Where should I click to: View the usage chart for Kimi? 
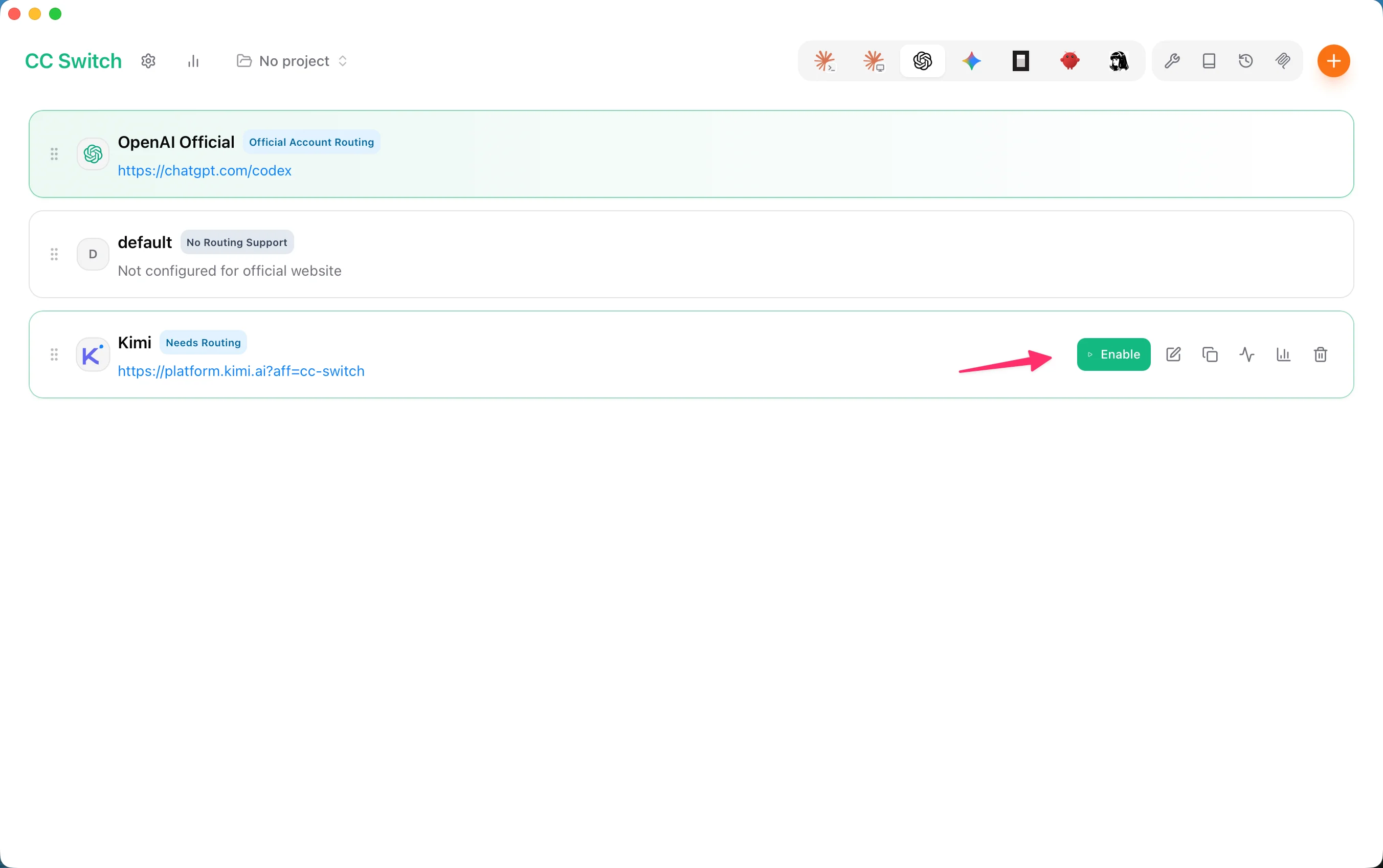[1284, 354]
